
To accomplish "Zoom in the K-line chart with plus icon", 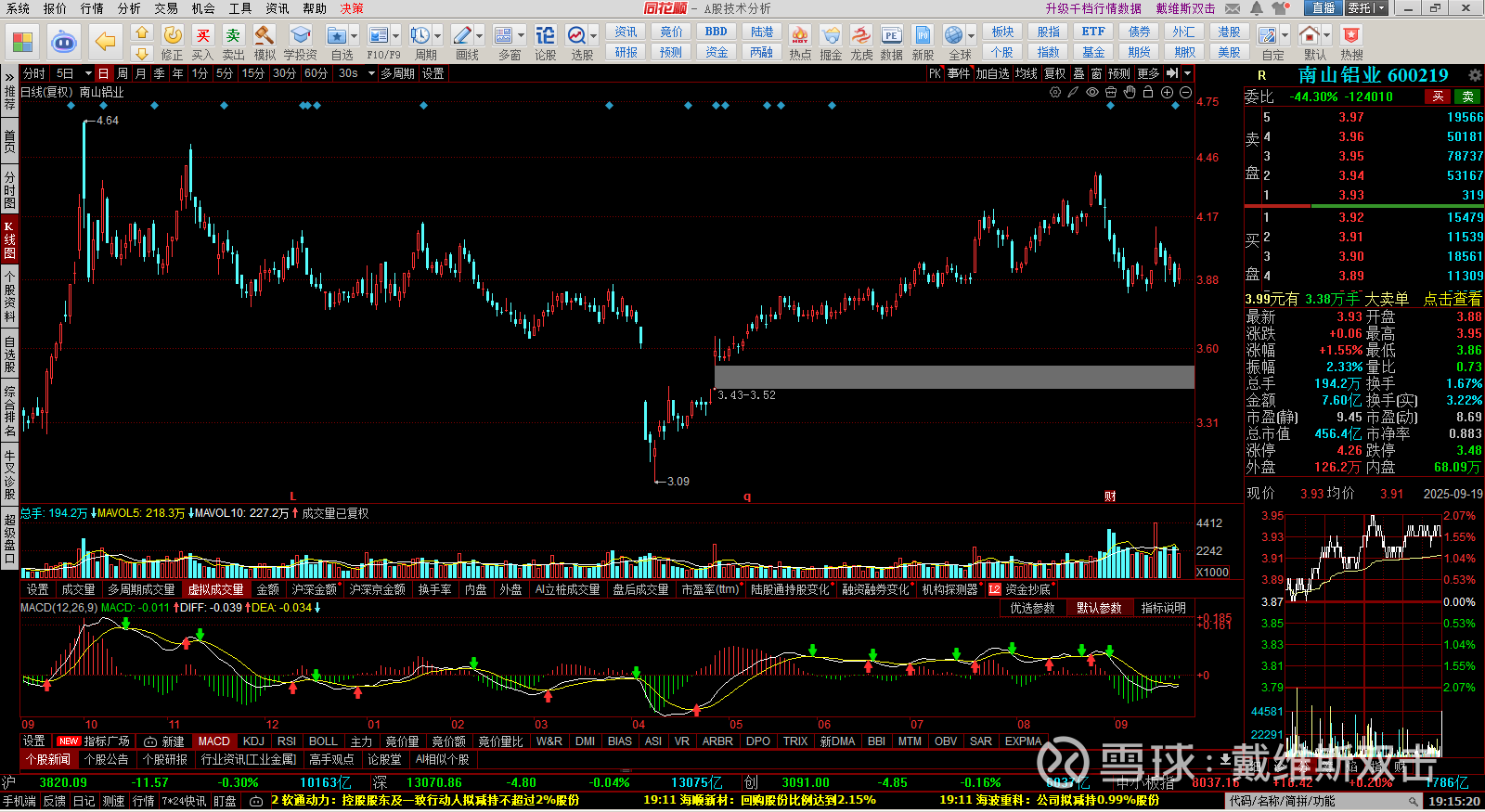I will pyautogui.click(x=1167, y=92).
